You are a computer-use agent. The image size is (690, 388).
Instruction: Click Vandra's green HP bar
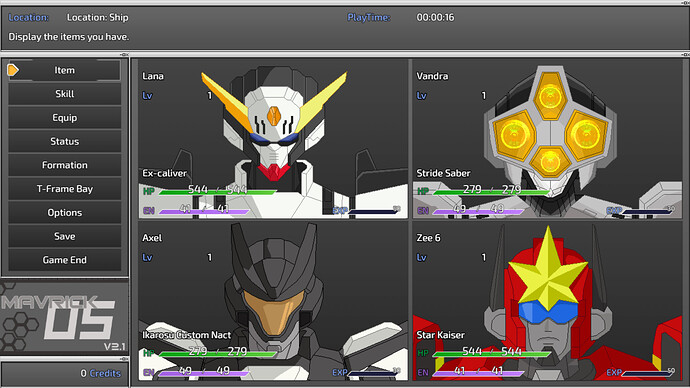pos(492,192)
